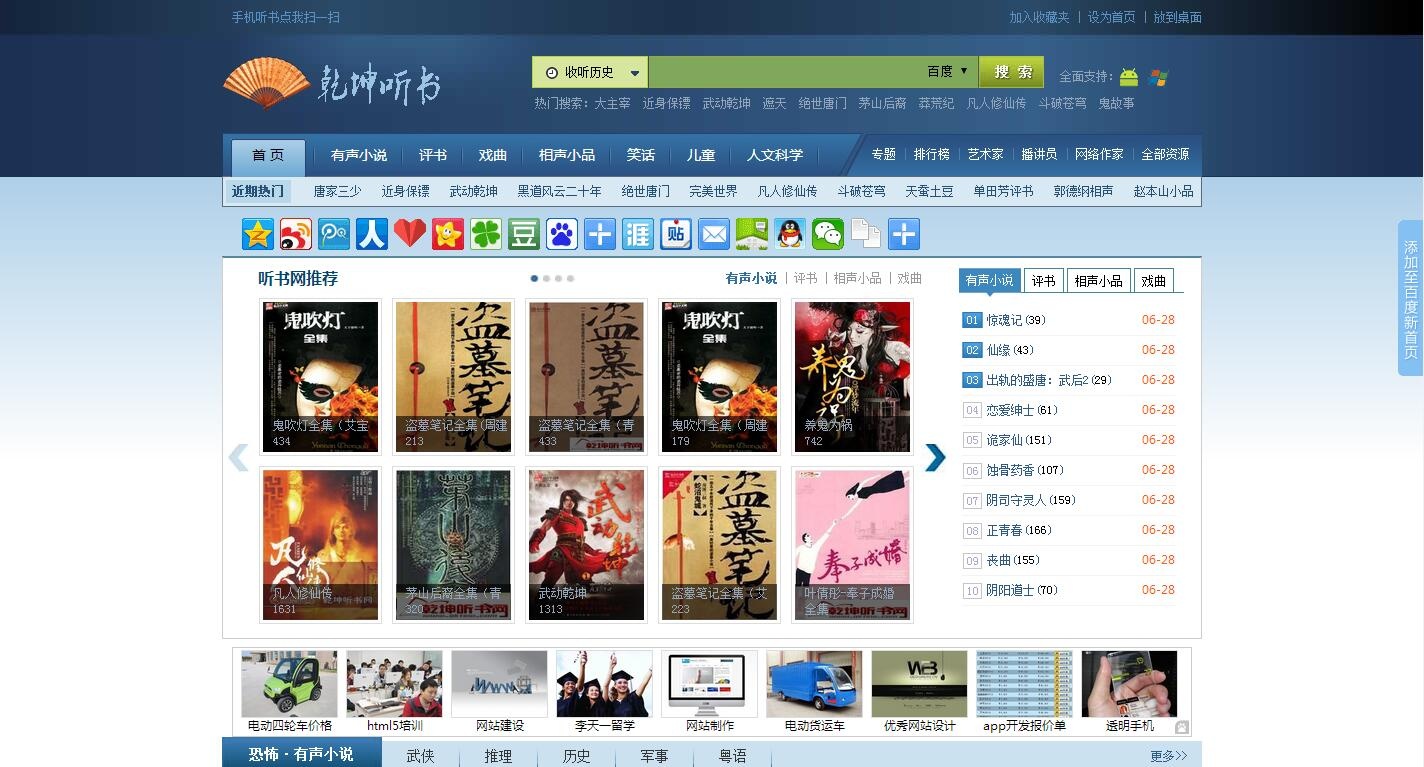Open the 全部资源 navigation link
The height and width of the screenshot is (767, 1424).
(1165, 154)
